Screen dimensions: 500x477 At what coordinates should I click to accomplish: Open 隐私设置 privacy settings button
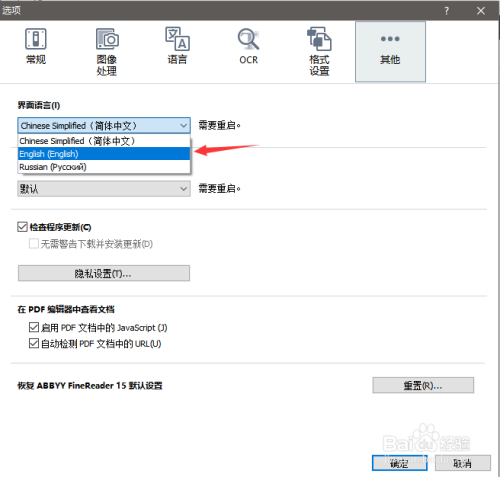click(x=104, y=273)
